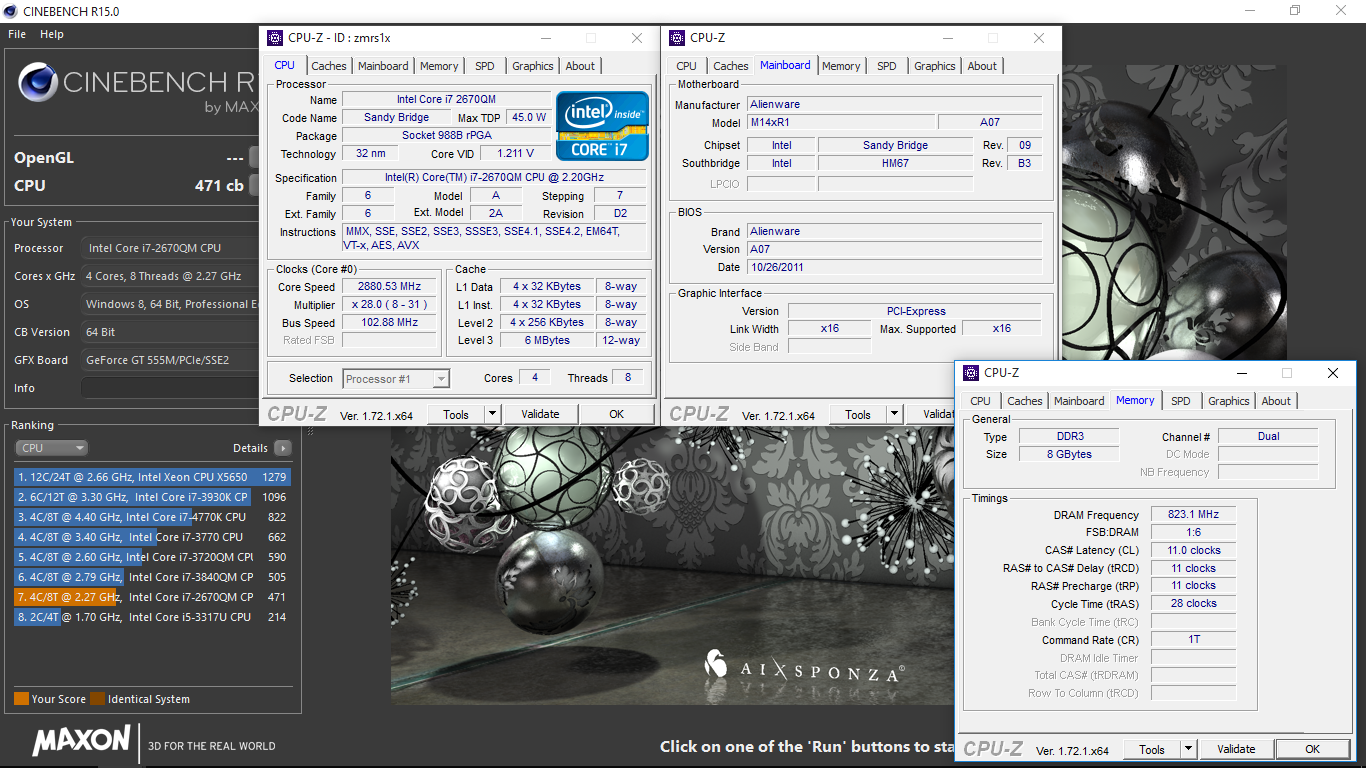The image size is (1366, 768).
Task: Select ranking row Intel Core i7-3770 CPU
Action: tap(152, 537)
